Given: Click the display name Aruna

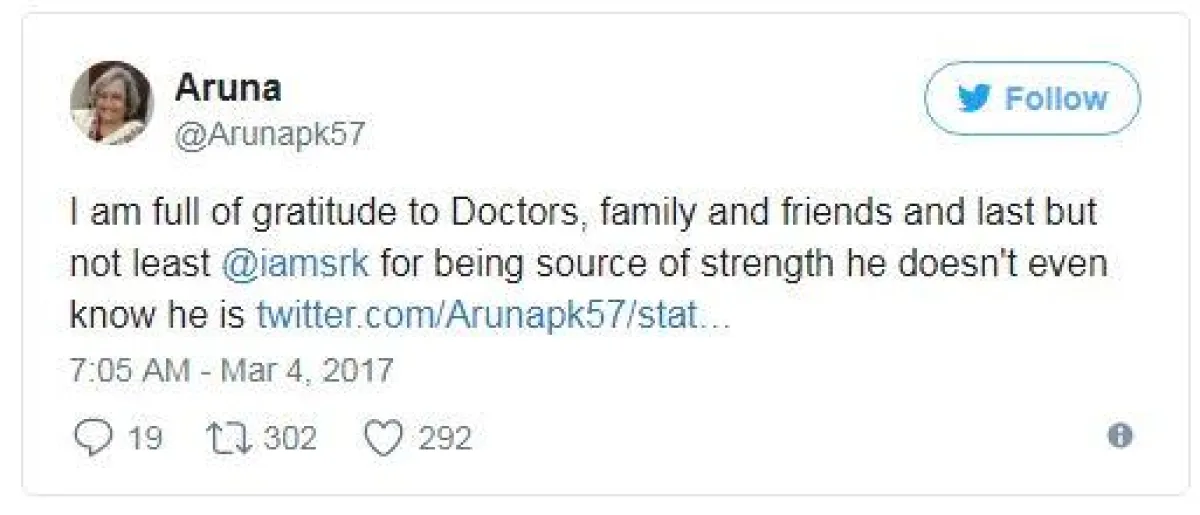Looking at the screenshot, I should (x=228, y=88).
